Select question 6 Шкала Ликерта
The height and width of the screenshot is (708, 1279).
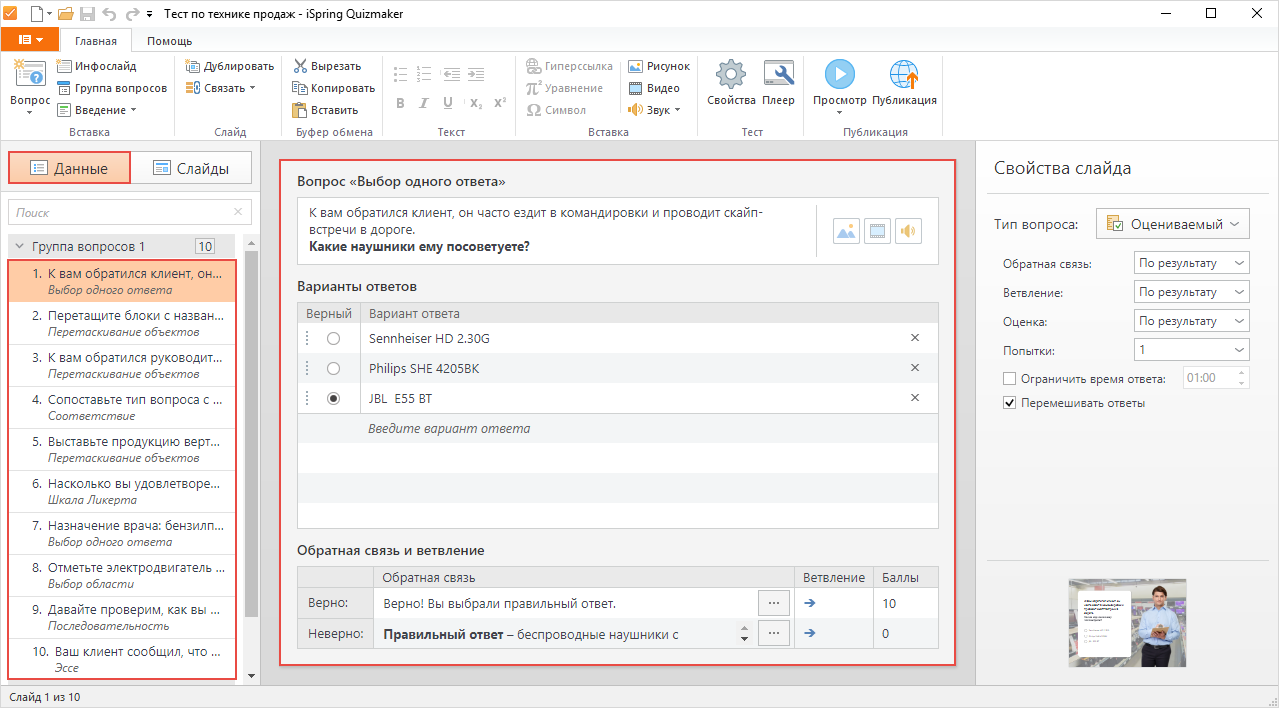pyautogui.click(x=122, y=491)
